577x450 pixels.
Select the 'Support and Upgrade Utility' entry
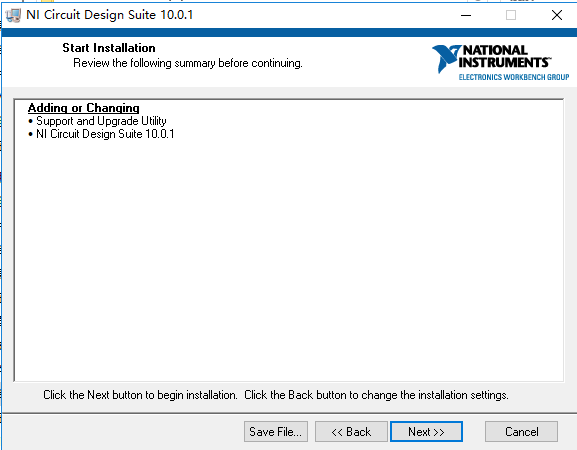101,121
